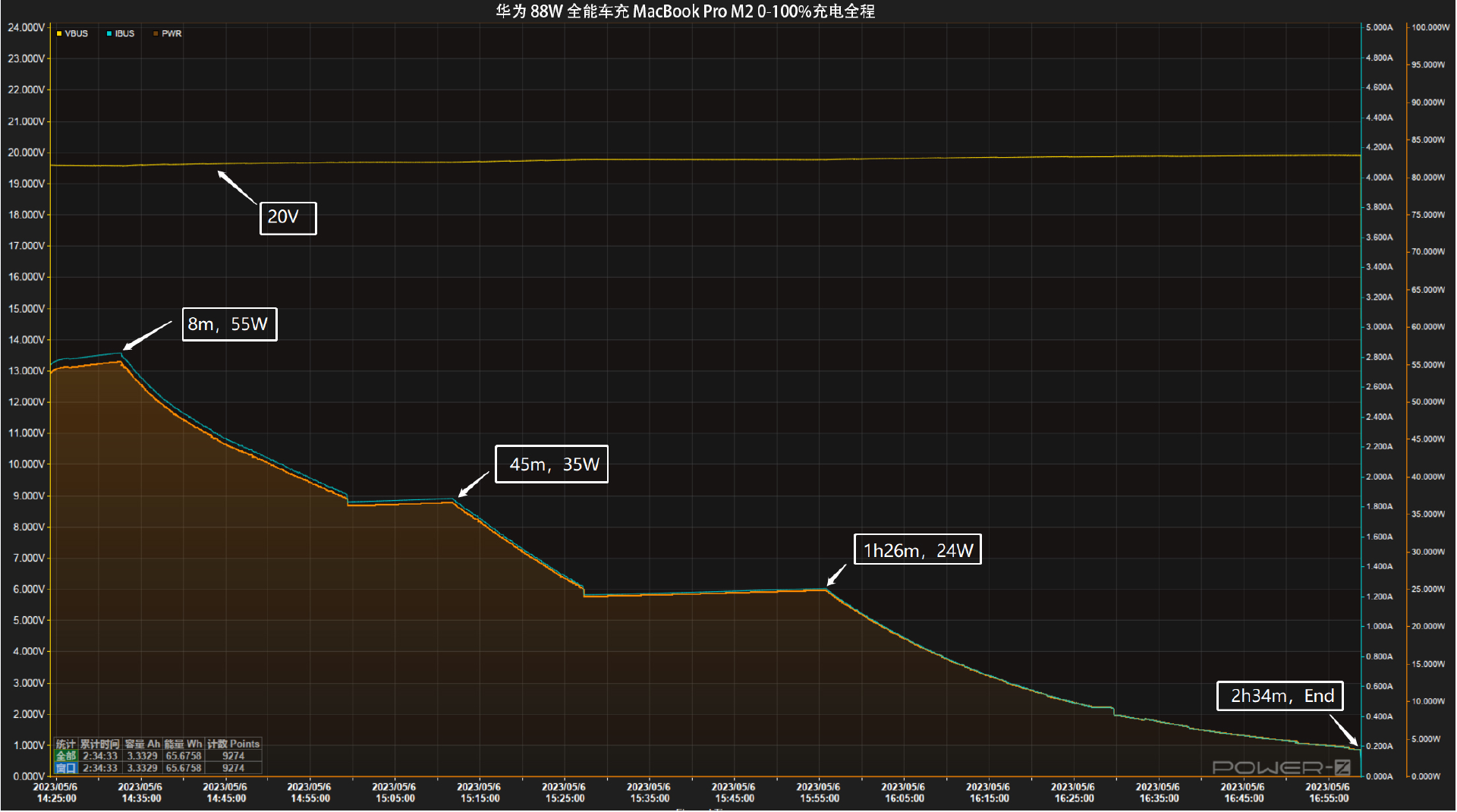Click the 6.000V label on the voltage axis
This screenshot has width=1457, height=812.
[x=28, y=589]
